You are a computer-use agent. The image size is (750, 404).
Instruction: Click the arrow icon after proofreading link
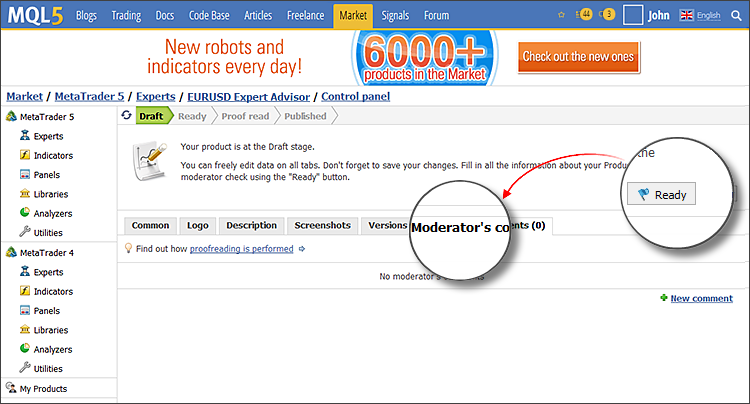click(302, 249)
